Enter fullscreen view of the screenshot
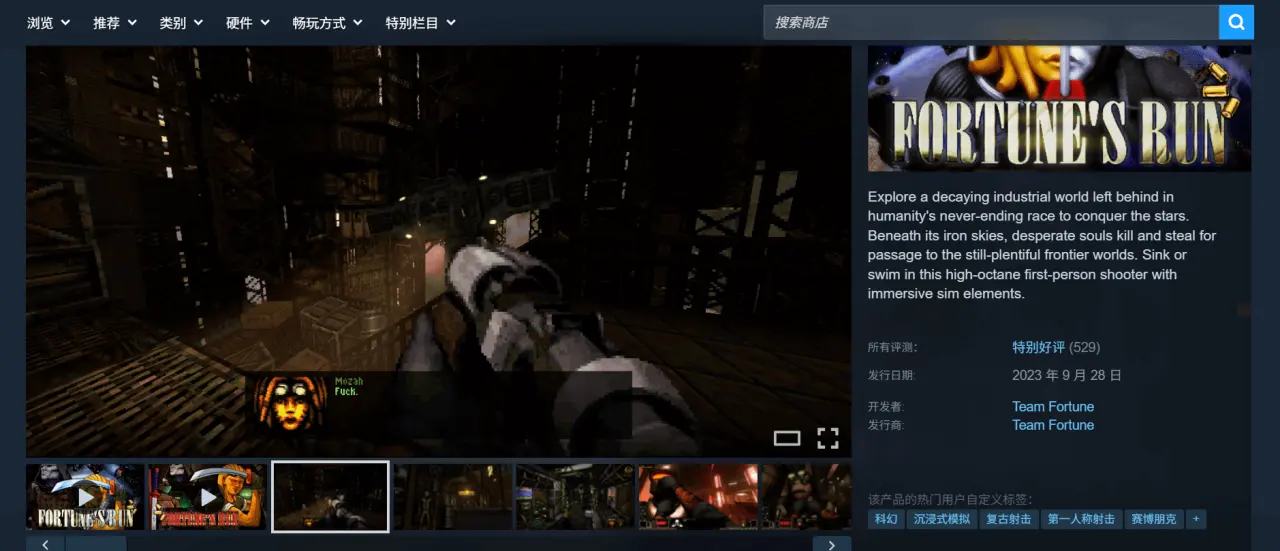 click(827, 438)
